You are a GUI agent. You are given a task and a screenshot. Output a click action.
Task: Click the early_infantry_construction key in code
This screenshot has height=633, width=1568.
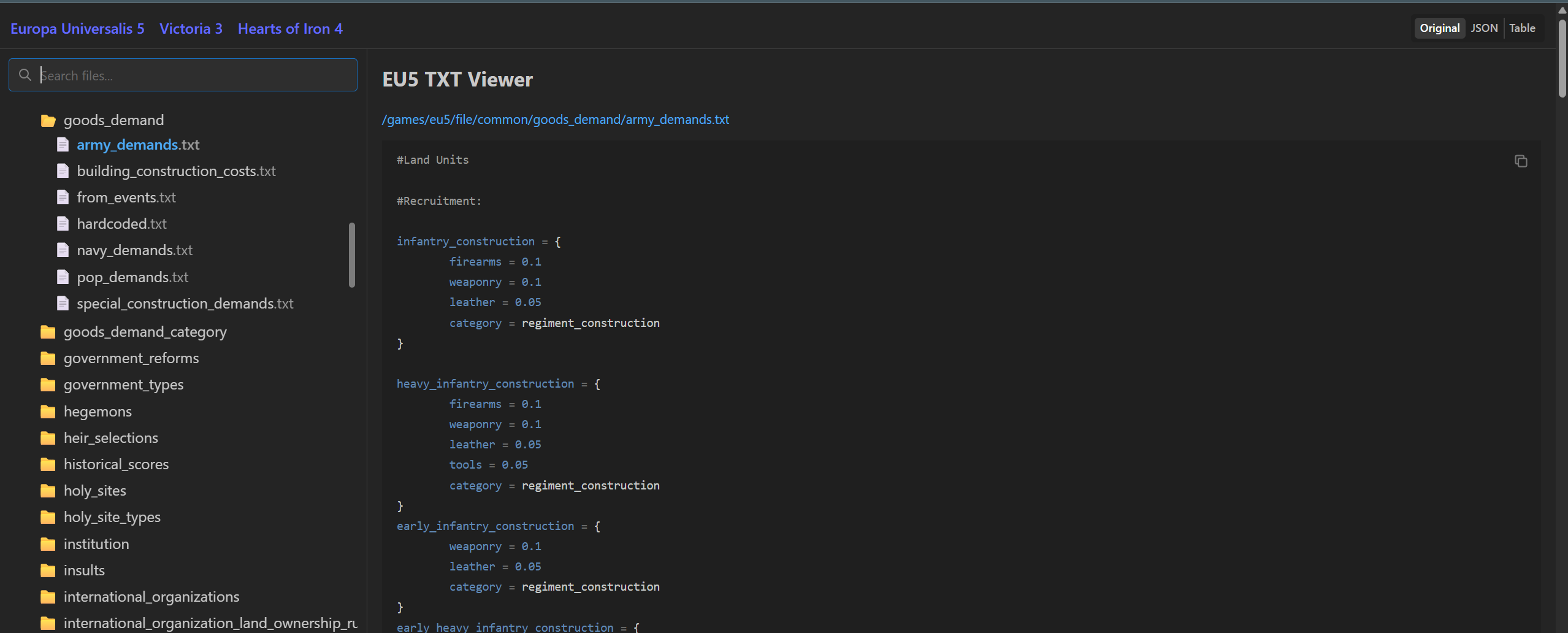485,526
